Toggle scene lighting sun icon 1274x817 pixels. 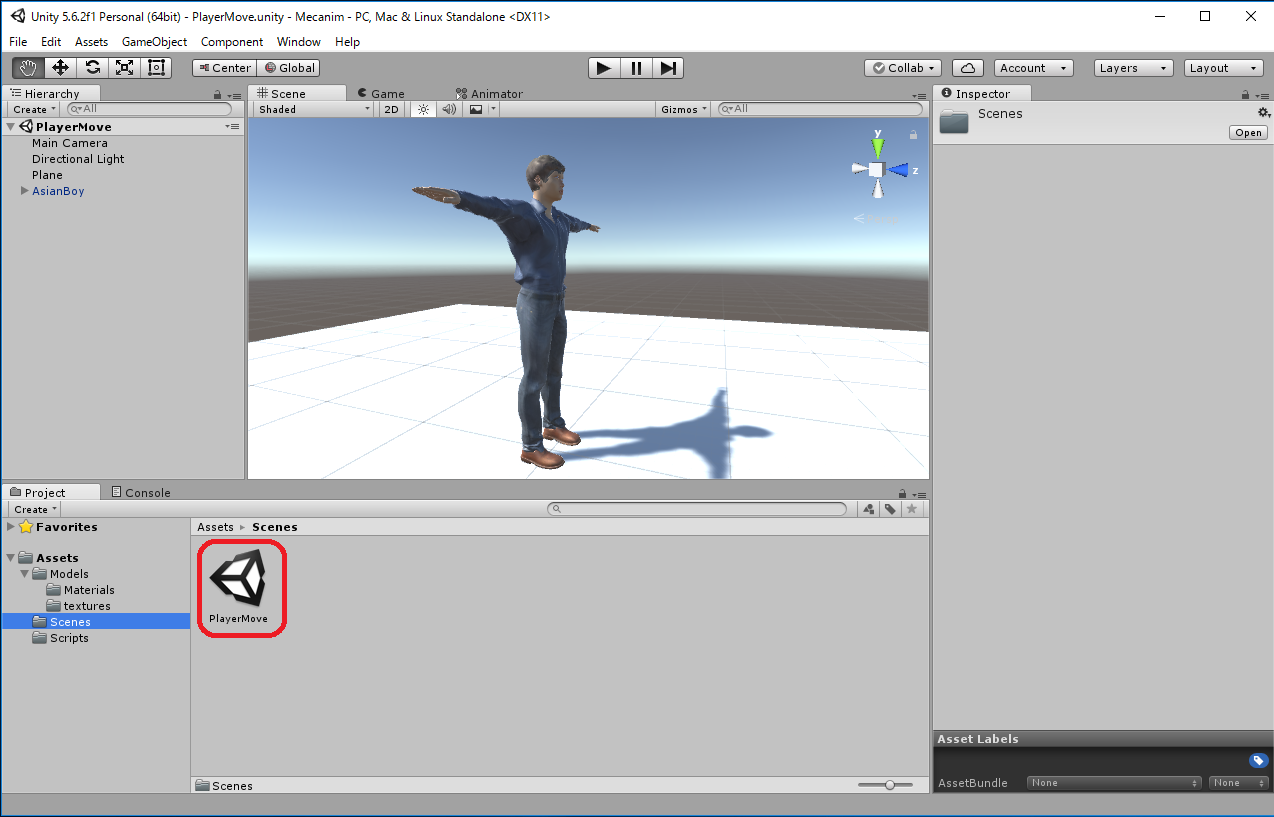click(x=423, y=109)
